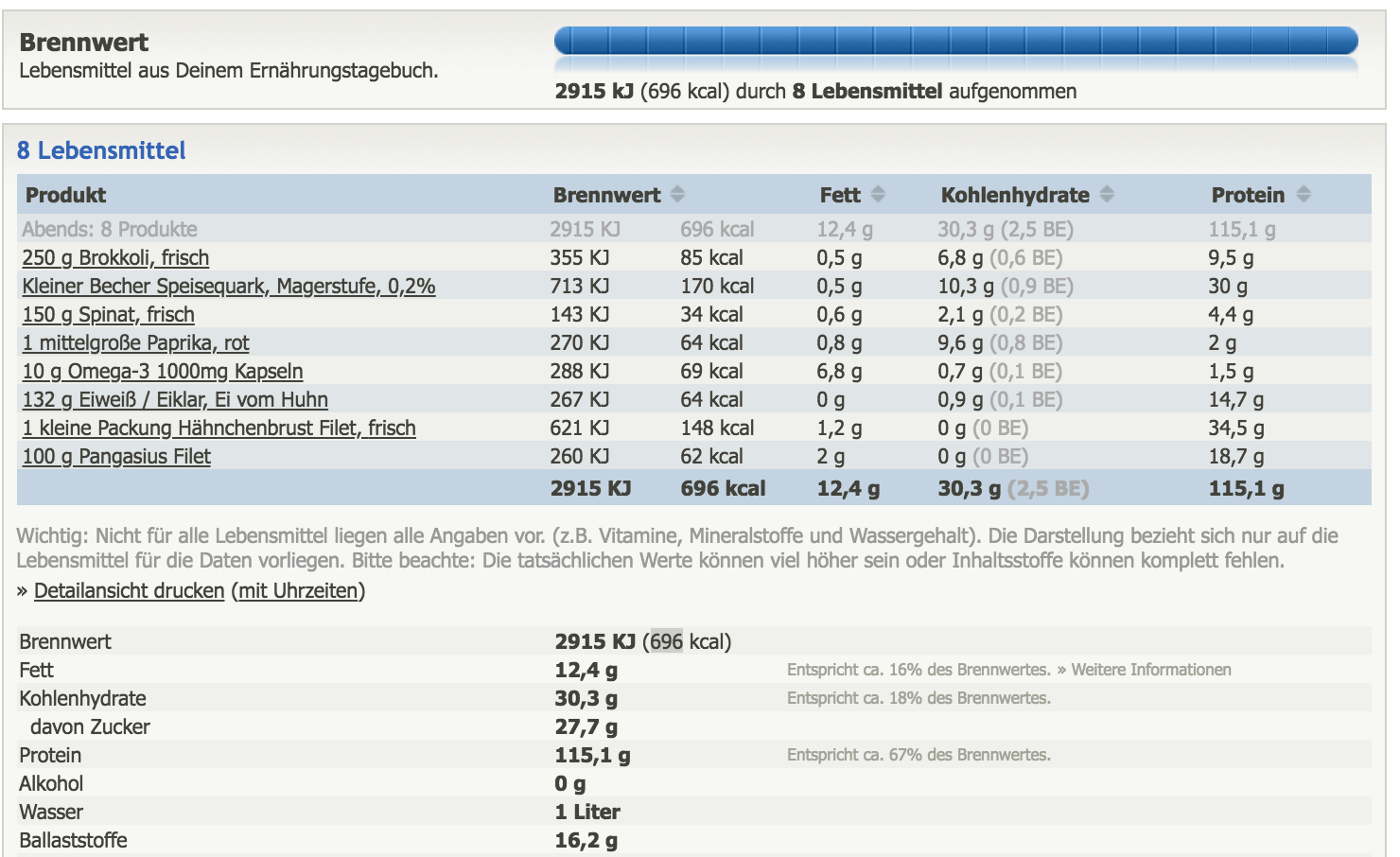The image size is (1400, 857).
Task: Click the Kohlenhydrate column header text
Action: click(1015, 195)
